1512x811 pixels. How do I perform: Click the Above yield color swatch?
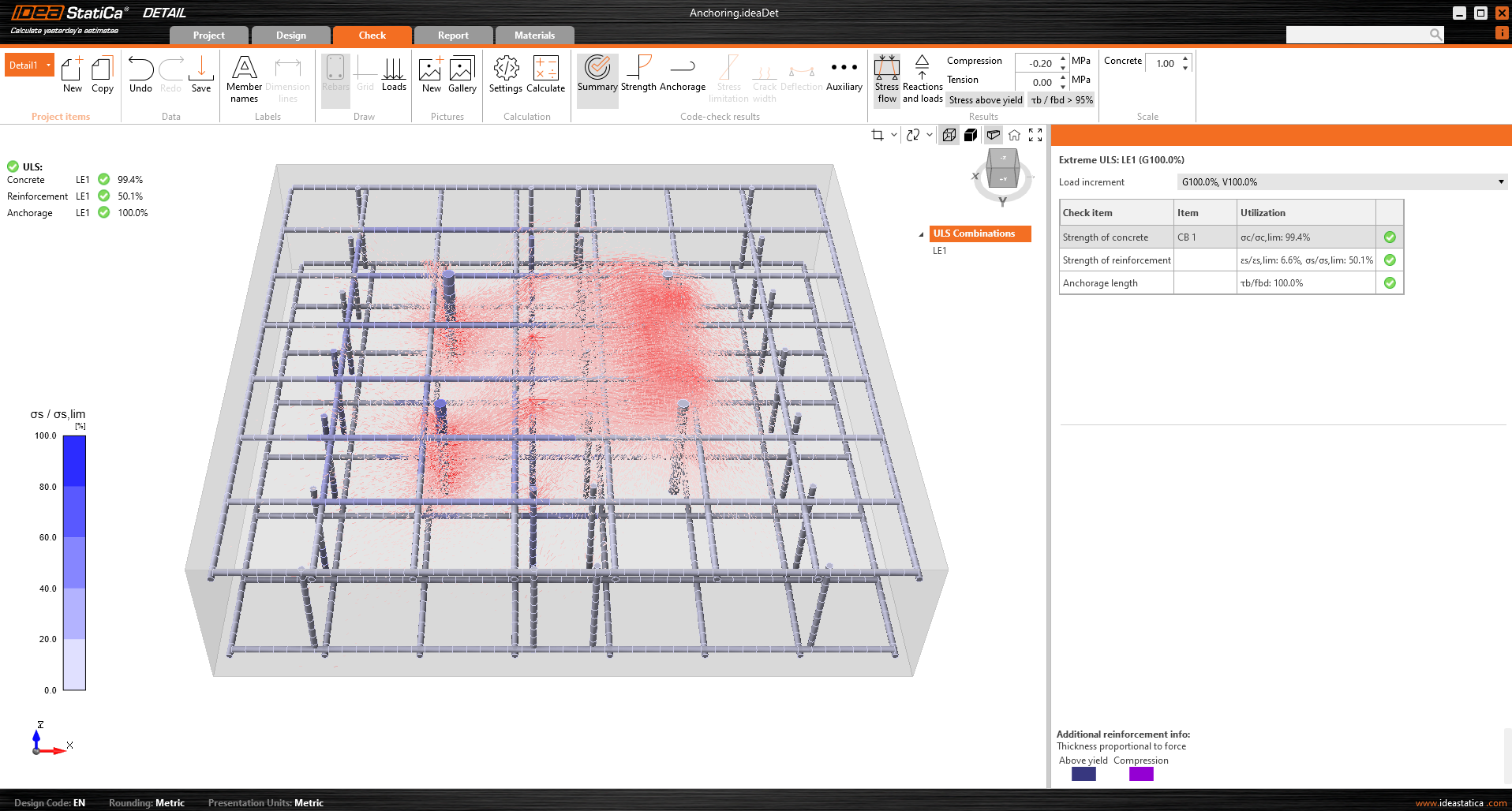[x=1083, y=775]
